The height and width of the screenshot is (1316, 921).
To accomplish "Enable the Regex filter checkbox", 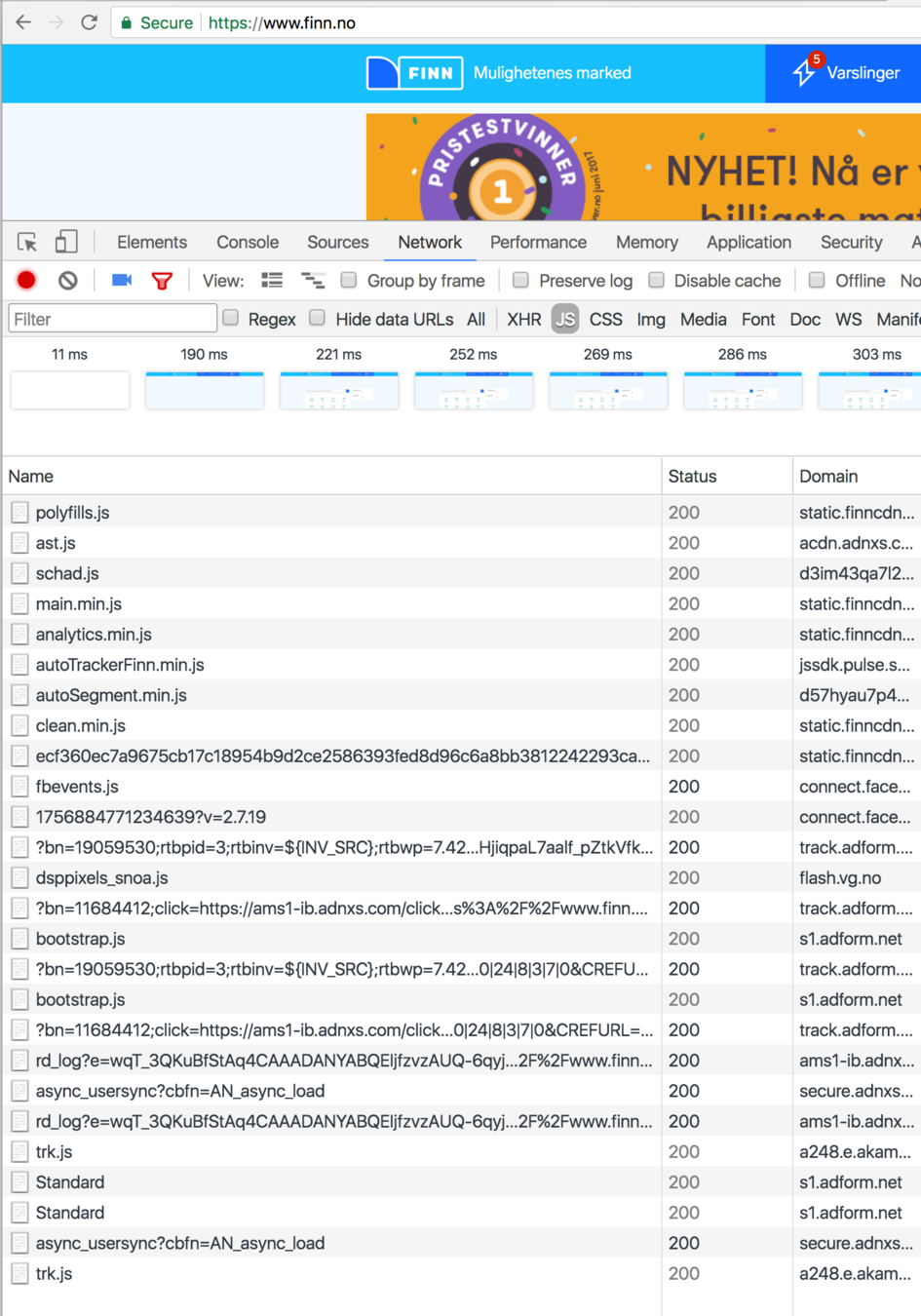I will point(230,318).
